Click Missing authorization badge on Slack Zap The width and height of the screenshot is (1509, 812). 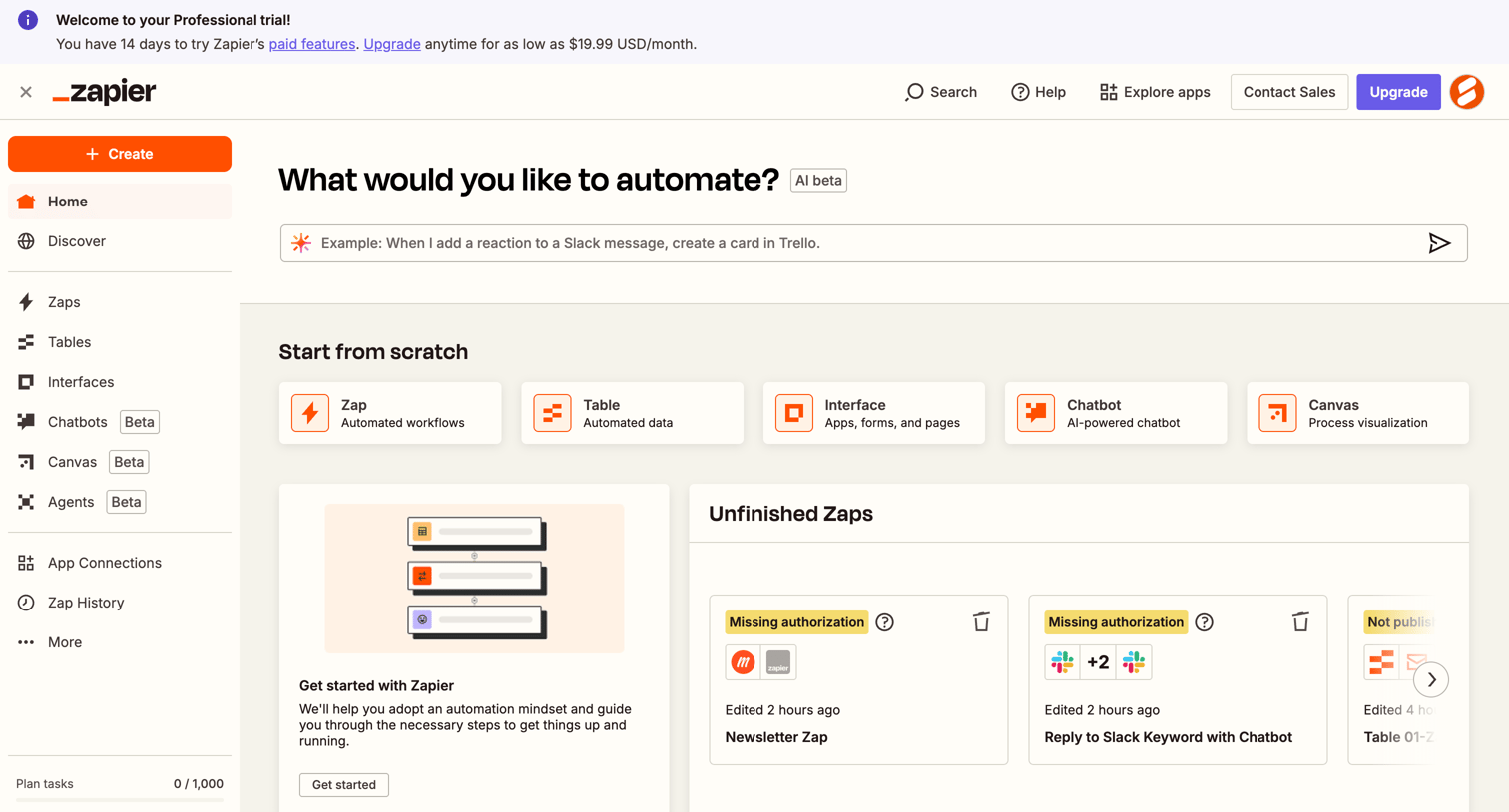point(1116,622)
